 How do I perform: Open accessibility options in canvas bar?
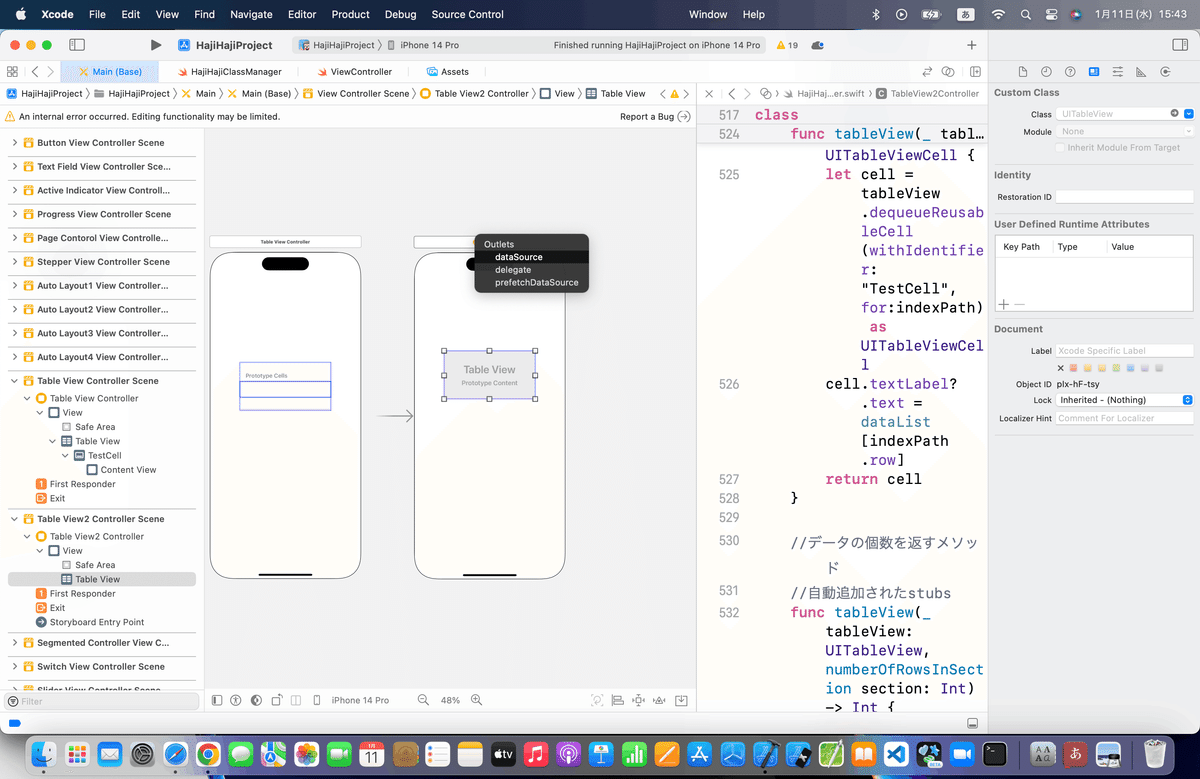236,701
